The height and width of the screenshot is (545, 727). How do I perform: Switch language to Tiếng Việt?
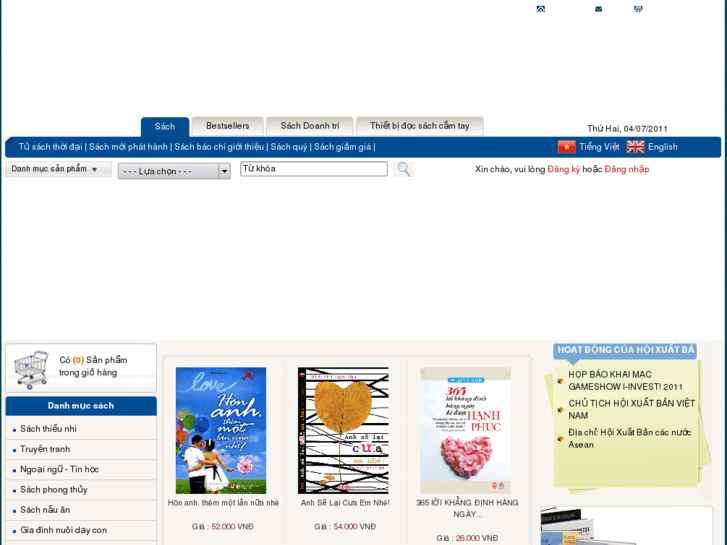click(x=599, y=147)
